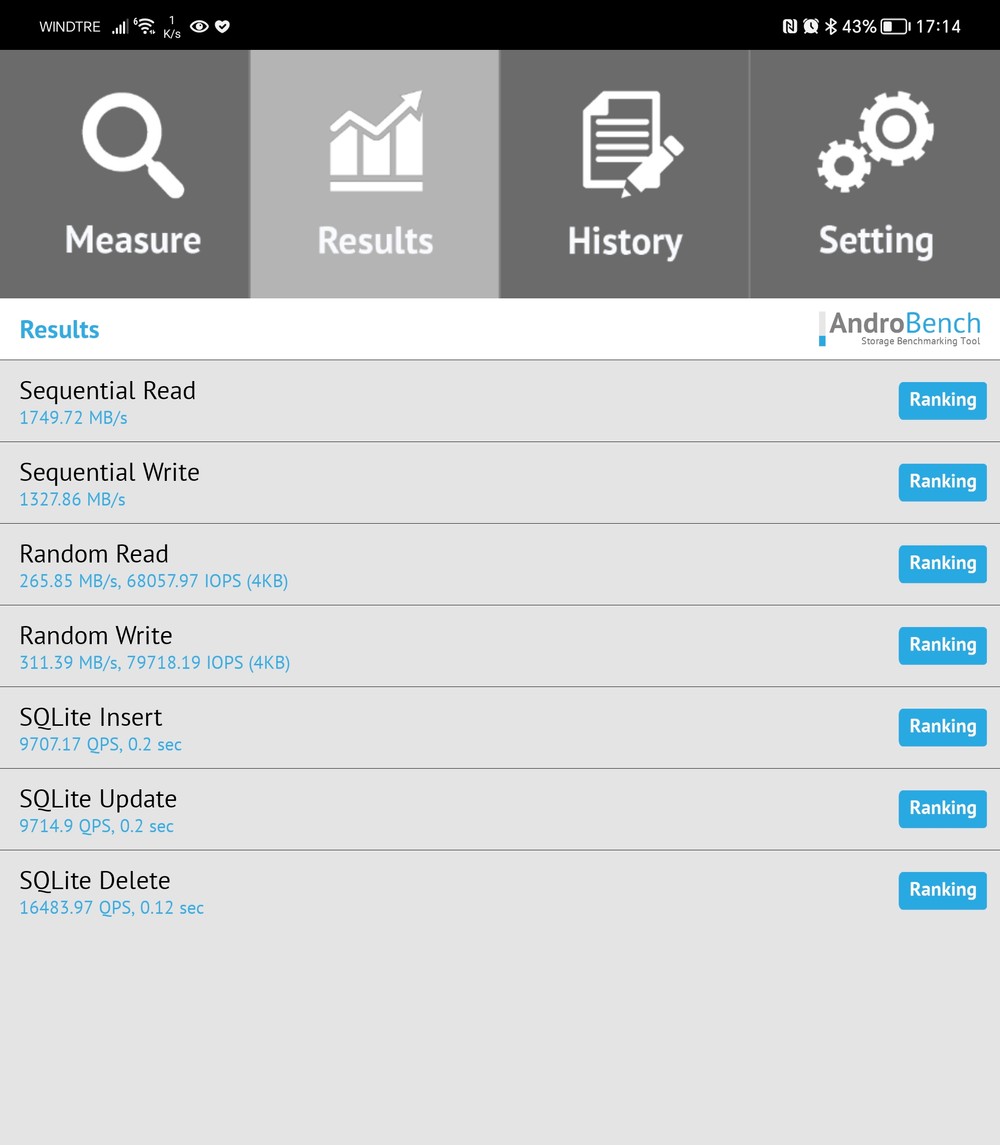
Task: Show Ranking for Random Read
Action: [942, 564]
